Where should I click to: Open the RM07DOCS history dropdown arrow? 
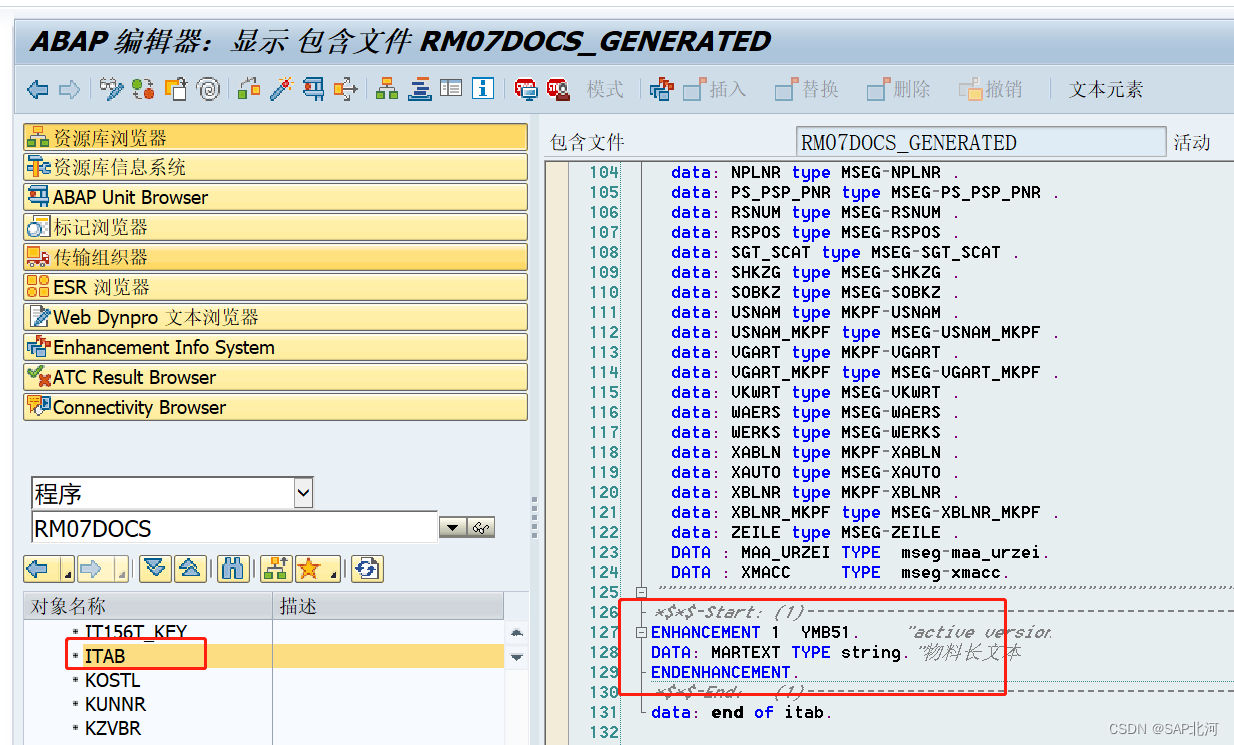452,527
